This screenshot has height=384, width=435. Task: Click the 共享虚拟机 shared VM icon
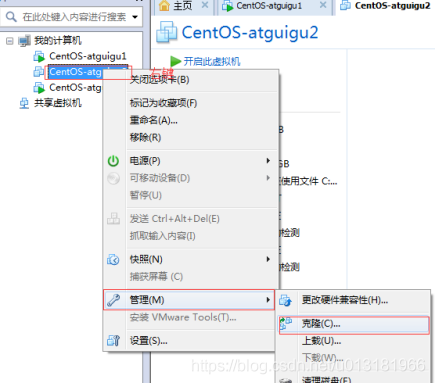pyautogui.click(x=24, y=103)
